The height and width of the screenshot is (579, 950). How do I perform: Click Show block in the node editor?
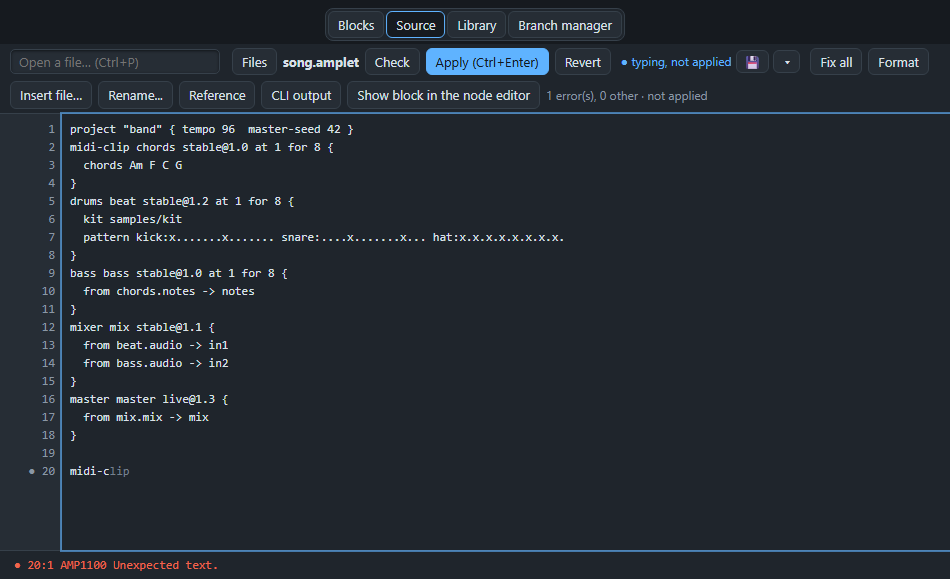443,96
